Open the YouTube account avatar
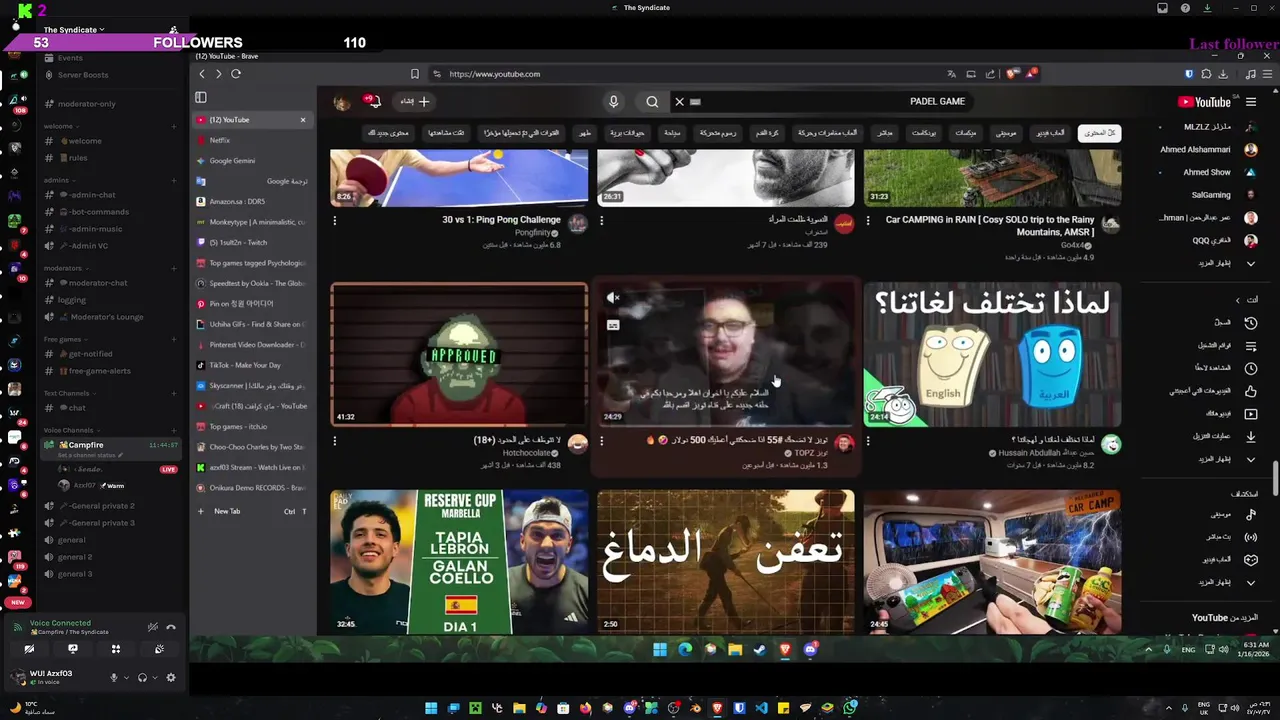1280x720 pixels. [x=342, y=102]
